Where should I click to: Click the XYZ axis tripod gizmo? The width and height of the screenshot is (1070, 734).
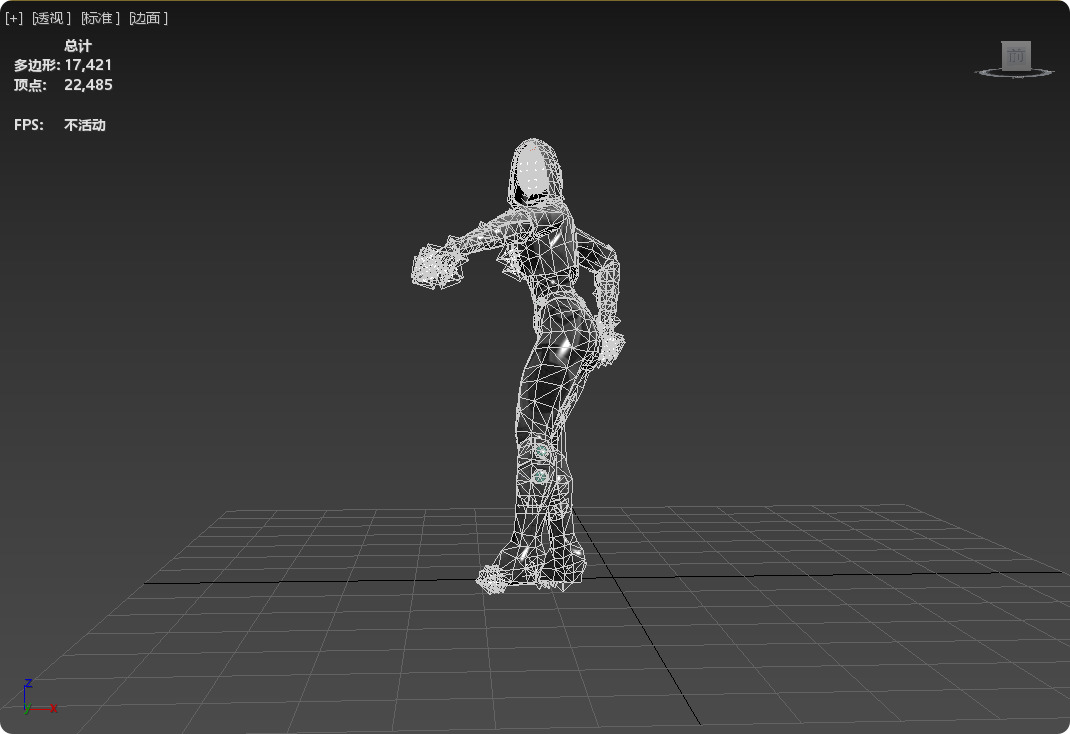pos(38,697)
